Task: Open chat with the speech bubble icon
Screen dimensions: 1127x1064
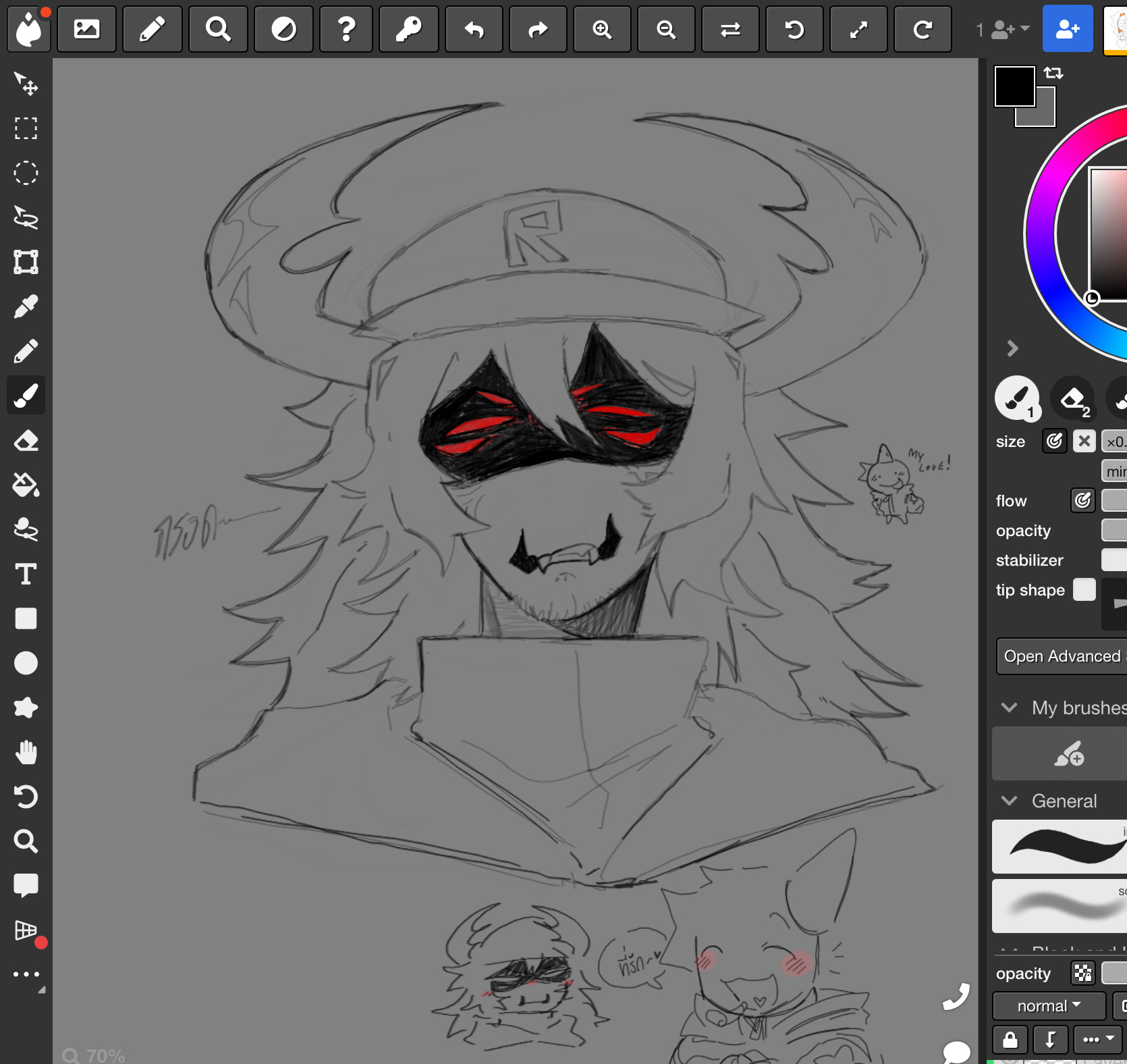Action: (956, 1052)
